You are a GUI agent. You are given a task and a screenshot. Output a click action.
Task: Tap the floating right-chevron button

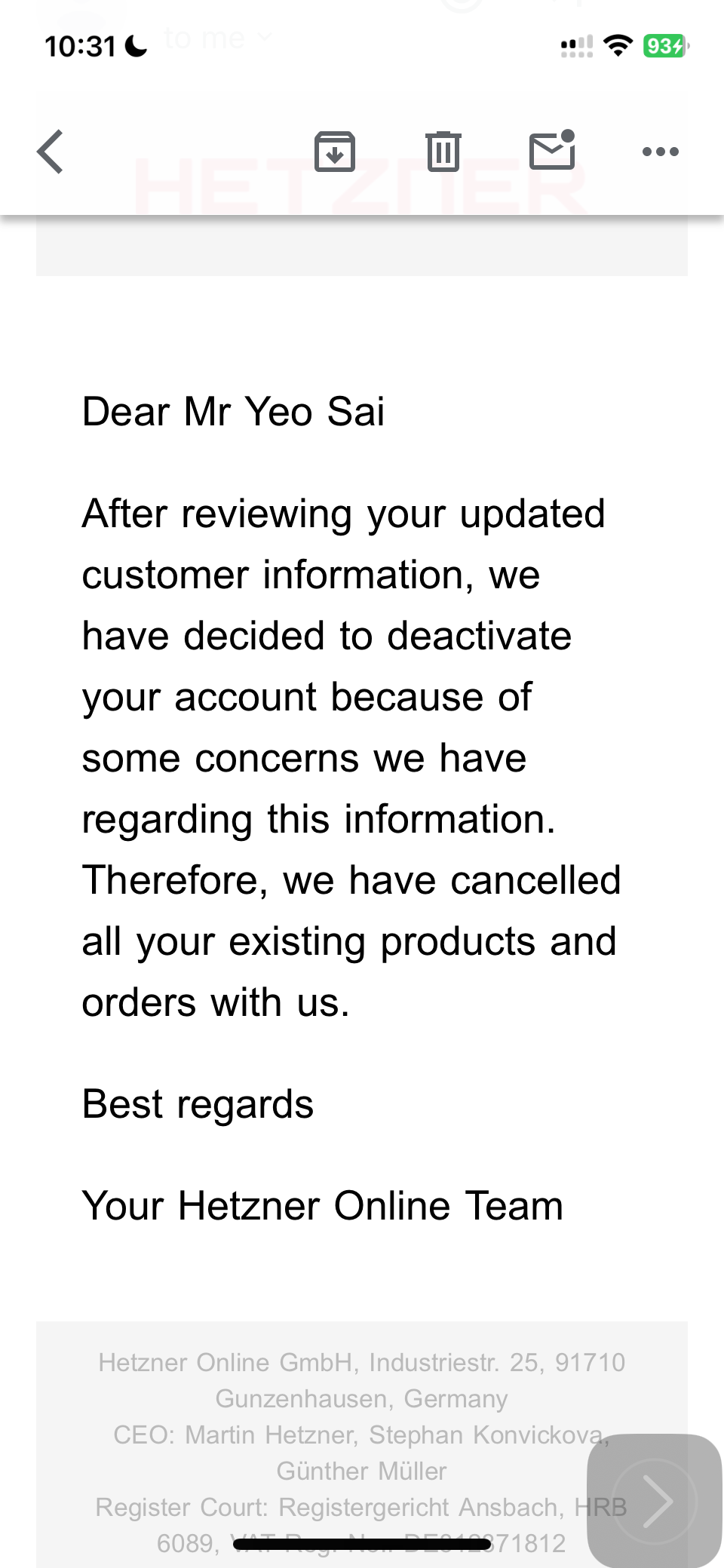[655, 1501]
